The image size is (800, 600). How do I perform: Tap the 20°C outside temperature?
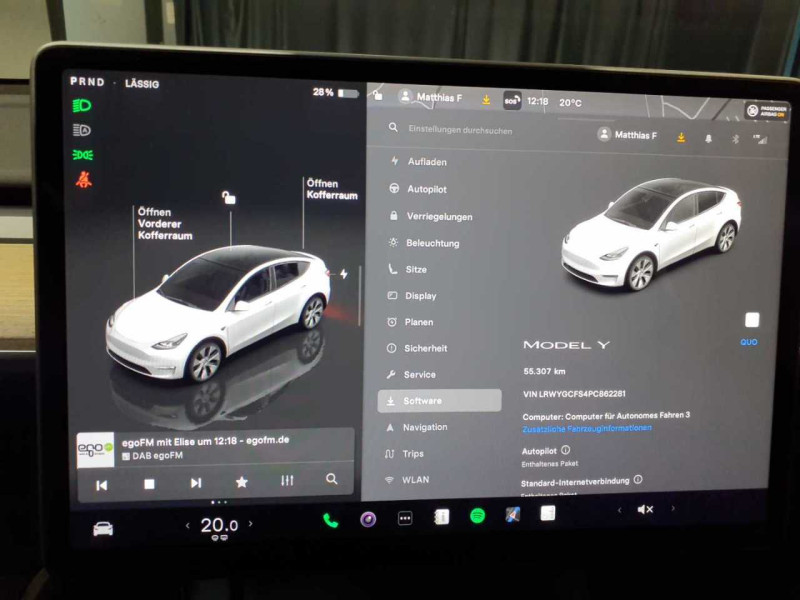pyautogui.click(x=570, y=103)
